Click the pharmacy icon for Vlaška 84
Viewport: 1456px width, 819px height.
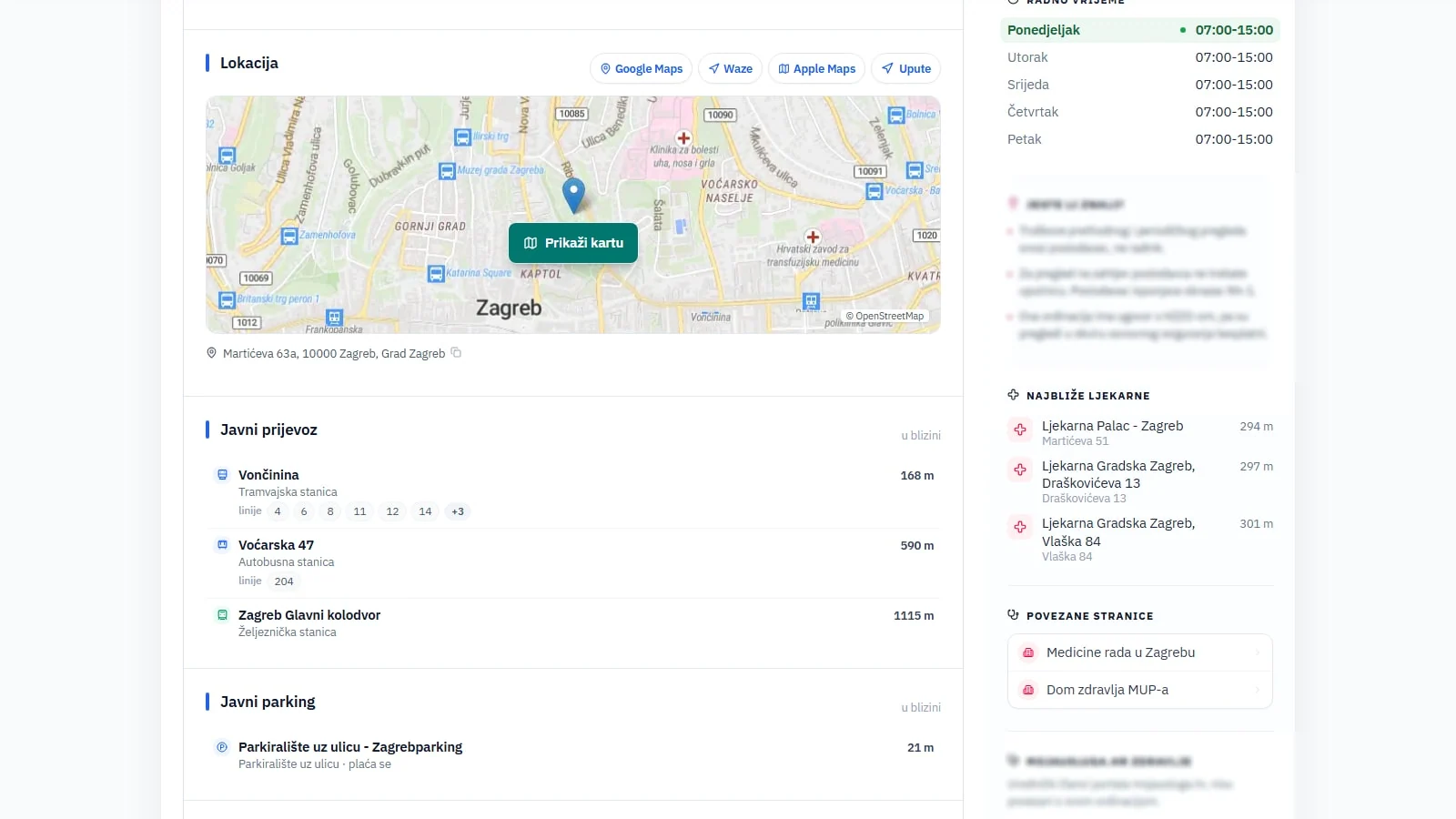(1020, 527)
